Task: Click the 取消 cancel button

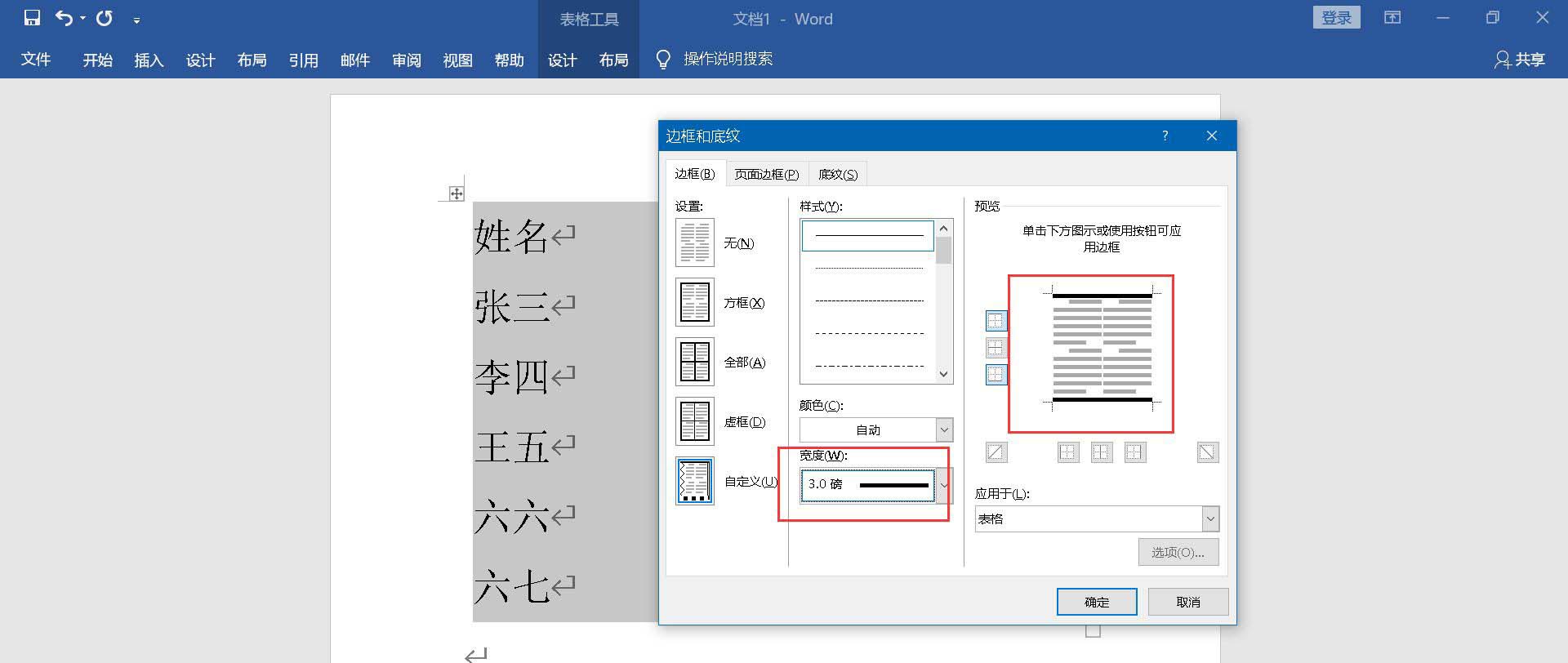Action: (x=1188, y=602)
